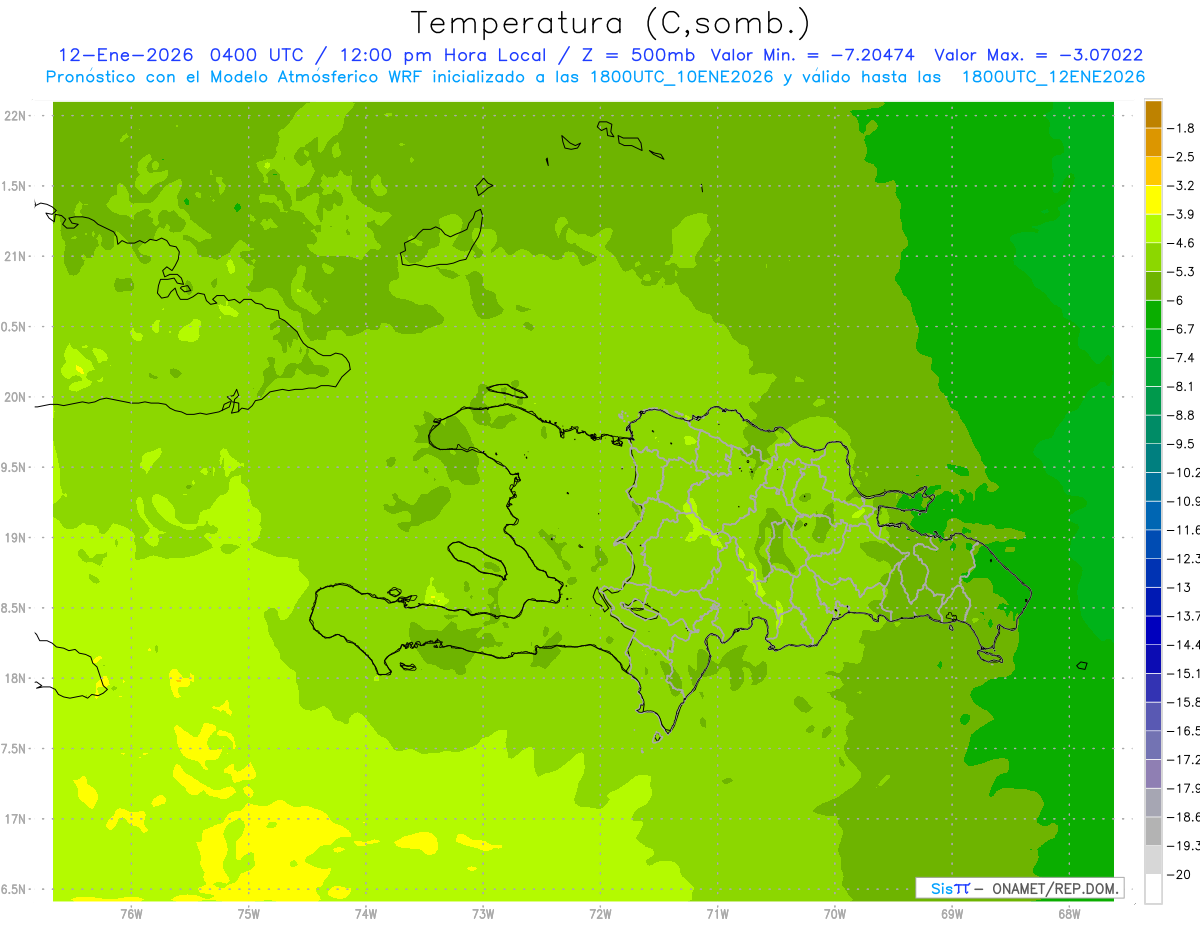Click the "20N" latitude axis label
1200x927 pixels.
coord(16,397)
